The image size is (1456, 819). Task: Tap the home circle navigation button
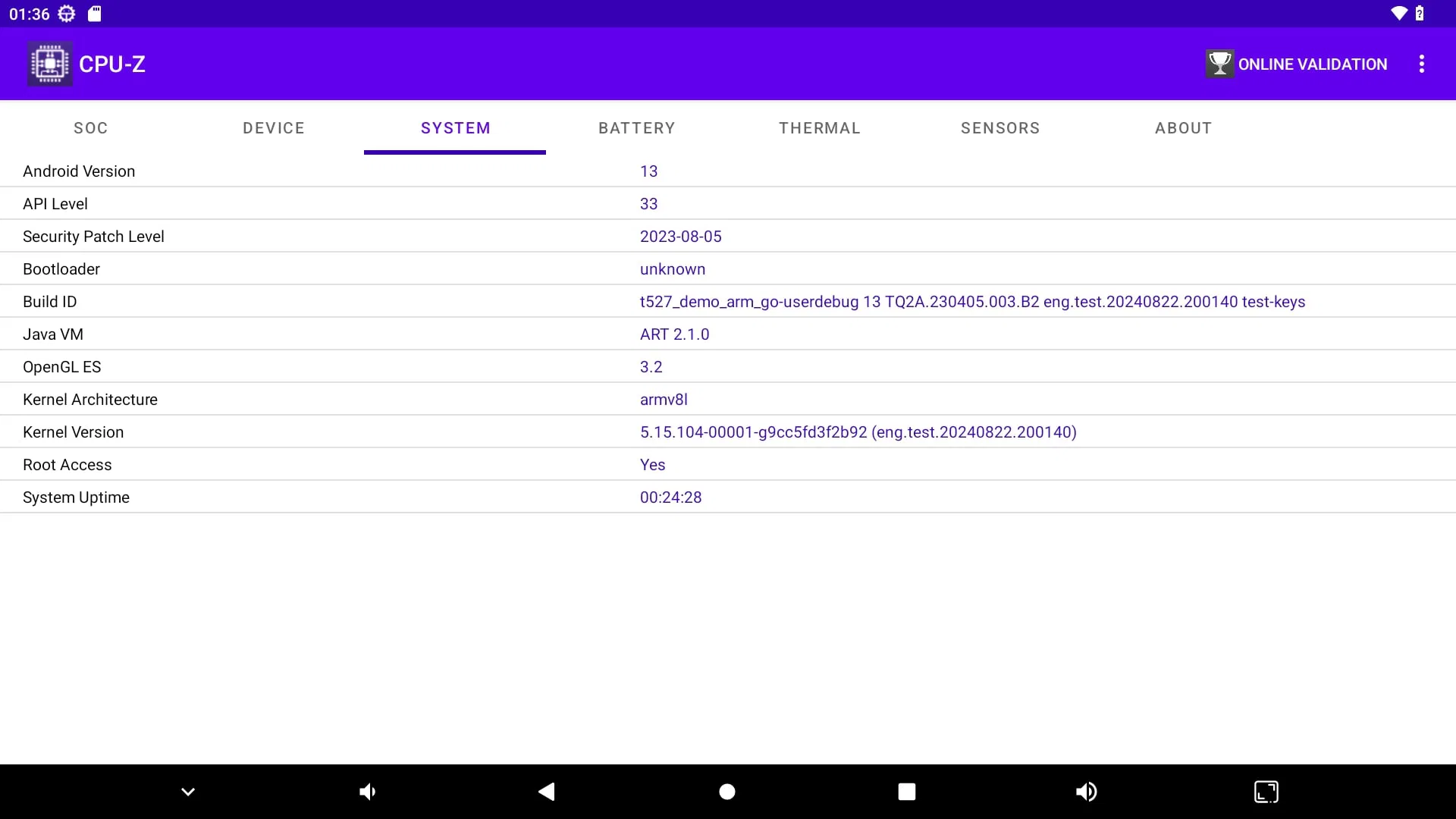[x=727, y=792]
